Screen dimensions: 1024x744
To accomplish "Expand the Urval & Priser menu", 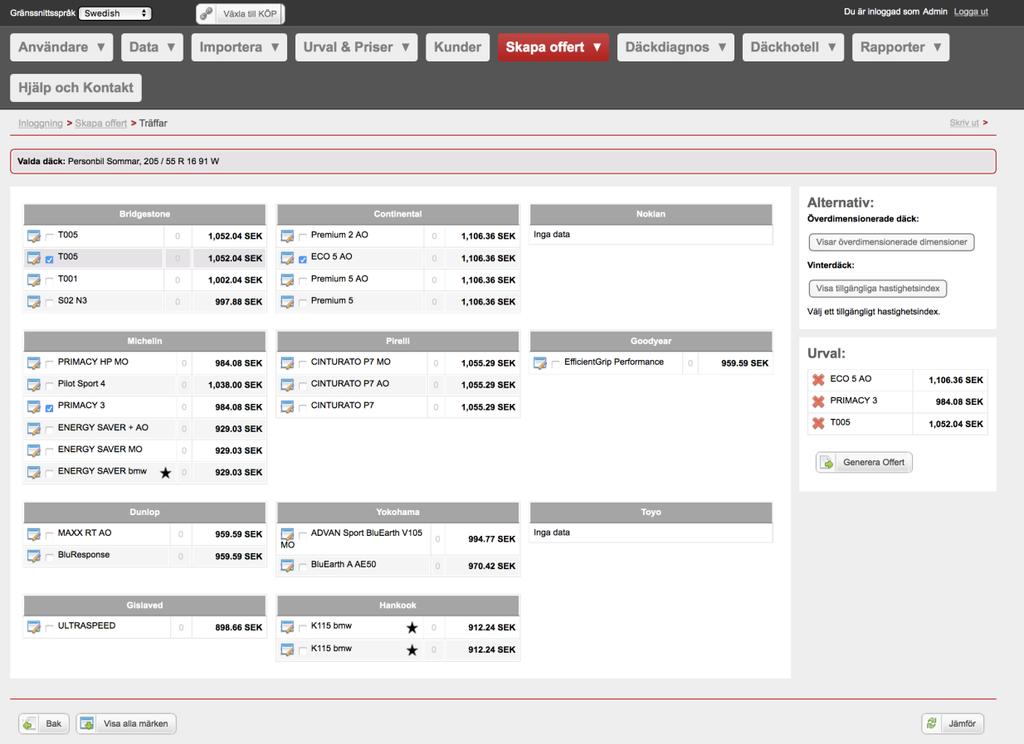I will [x=356, y=47].
